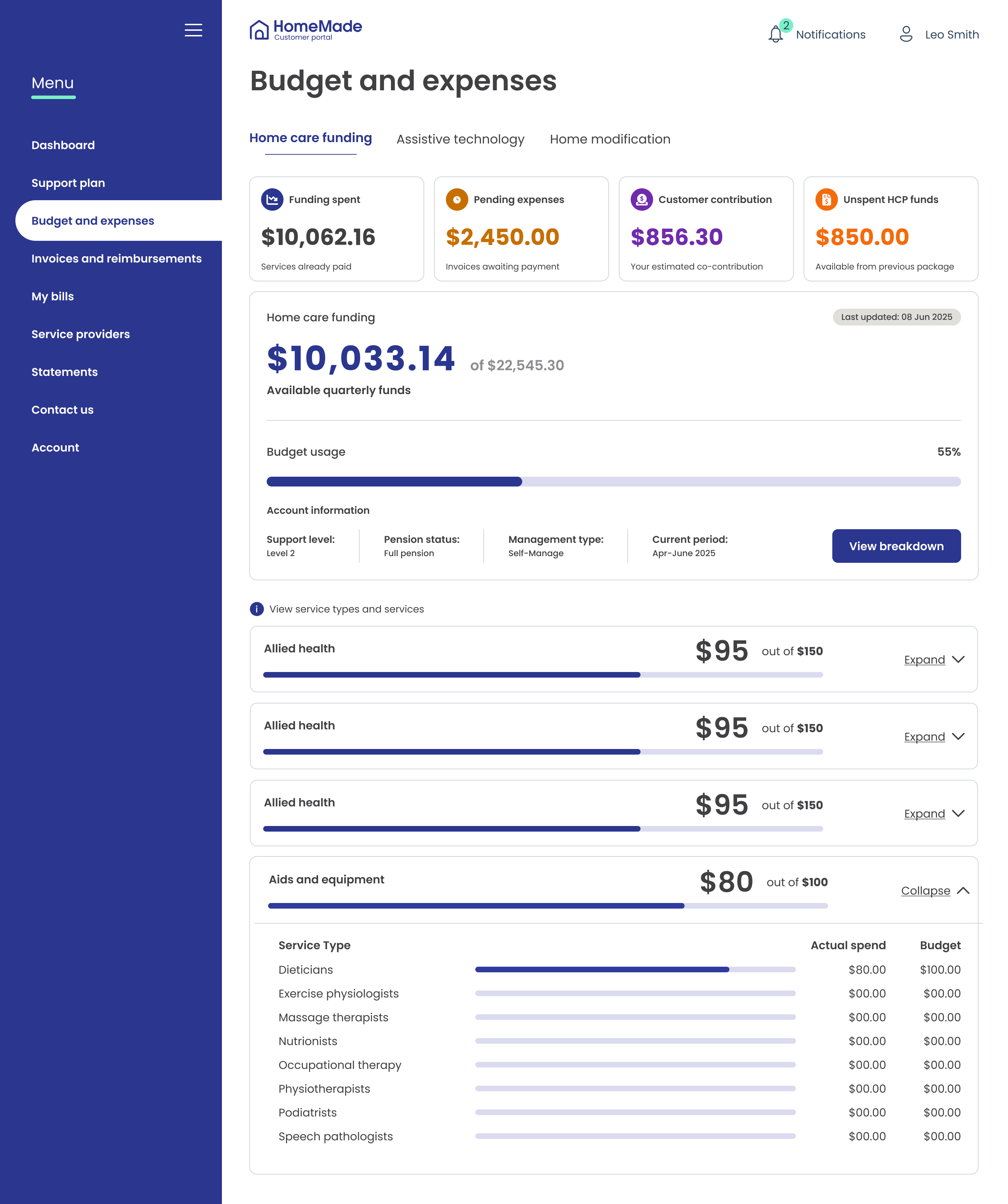The image size is (1008, 1204).
Task: Switch to the Assistive technology tab
Action: tap(460, 139)
